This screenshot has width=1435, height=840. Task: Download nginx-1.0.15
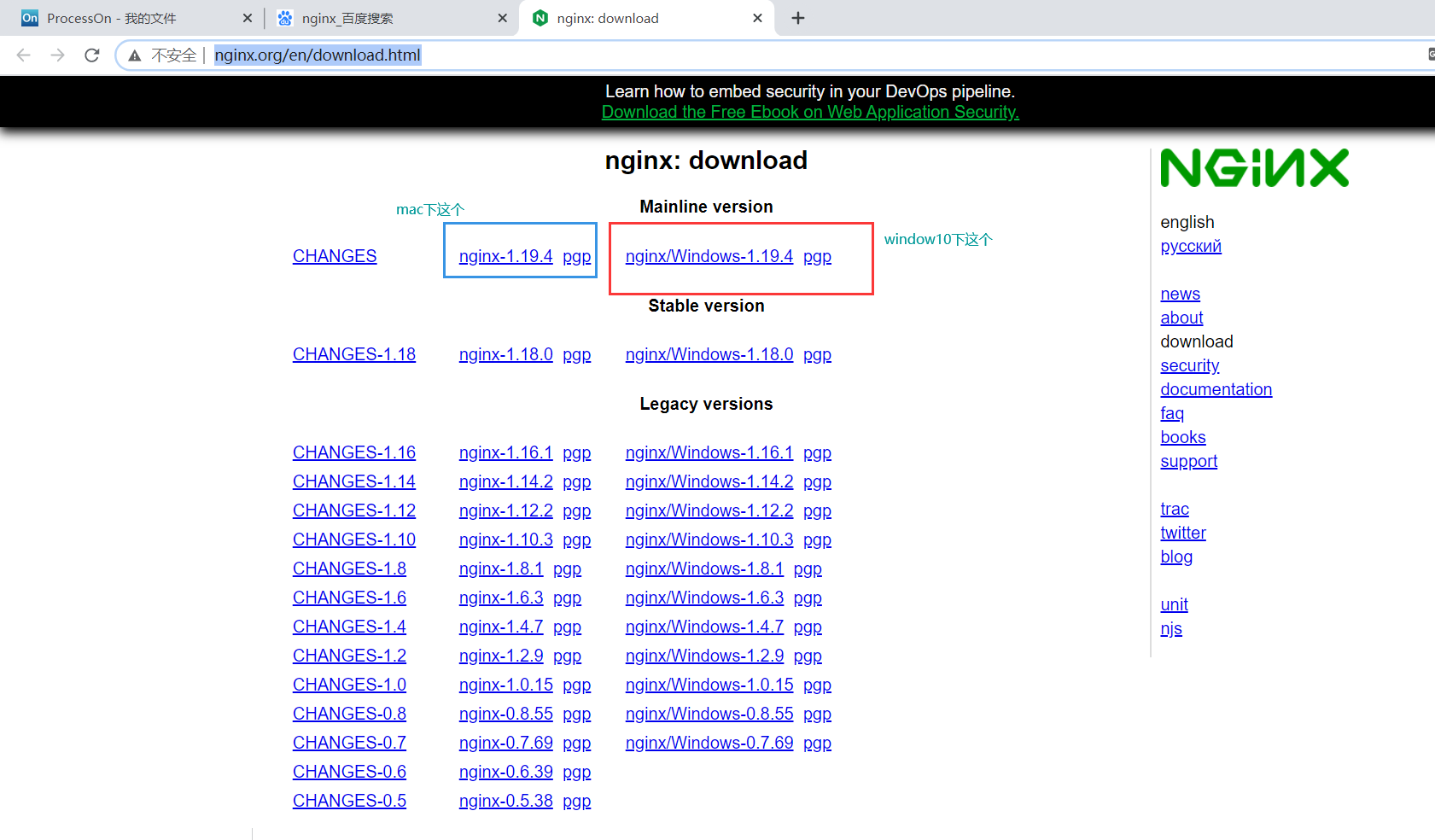click(505, 685)
